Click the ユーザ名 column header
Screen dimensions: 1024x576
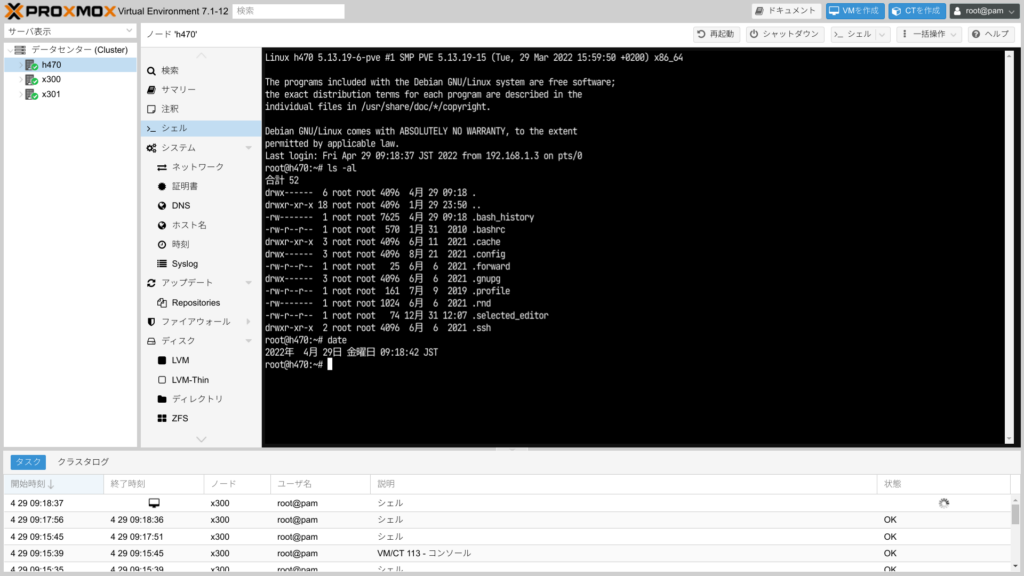pyautogui.click(x=320, y=484)
